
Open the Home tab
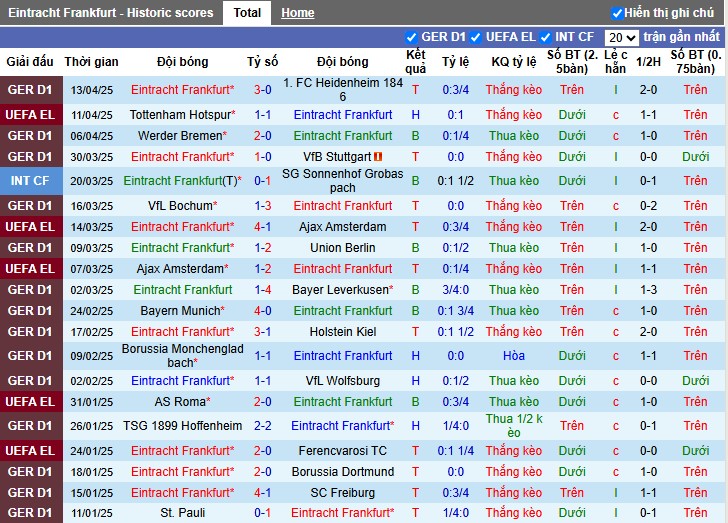[298, 13]
